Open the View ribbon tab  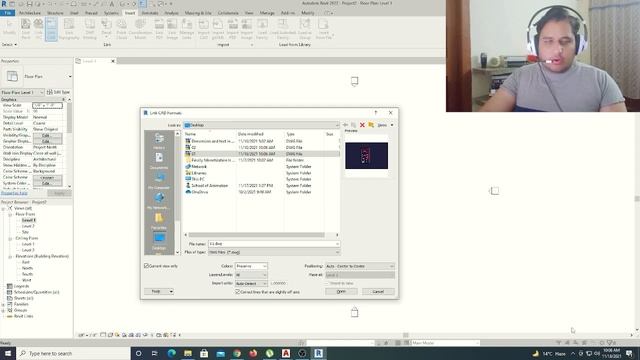click(x=249, y=13)
